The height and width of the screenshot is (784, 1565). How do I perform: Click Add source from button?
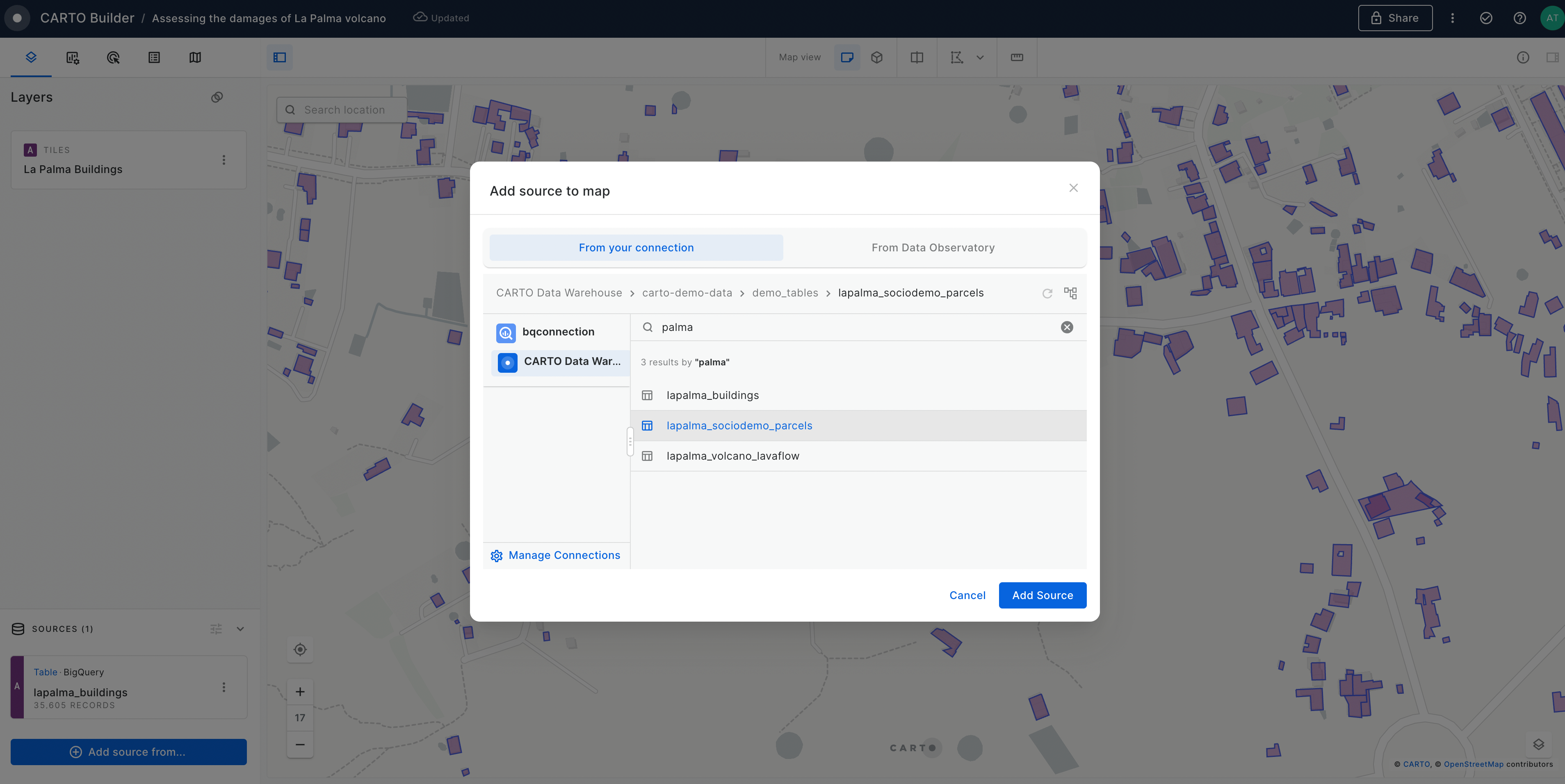click(128, 752)
